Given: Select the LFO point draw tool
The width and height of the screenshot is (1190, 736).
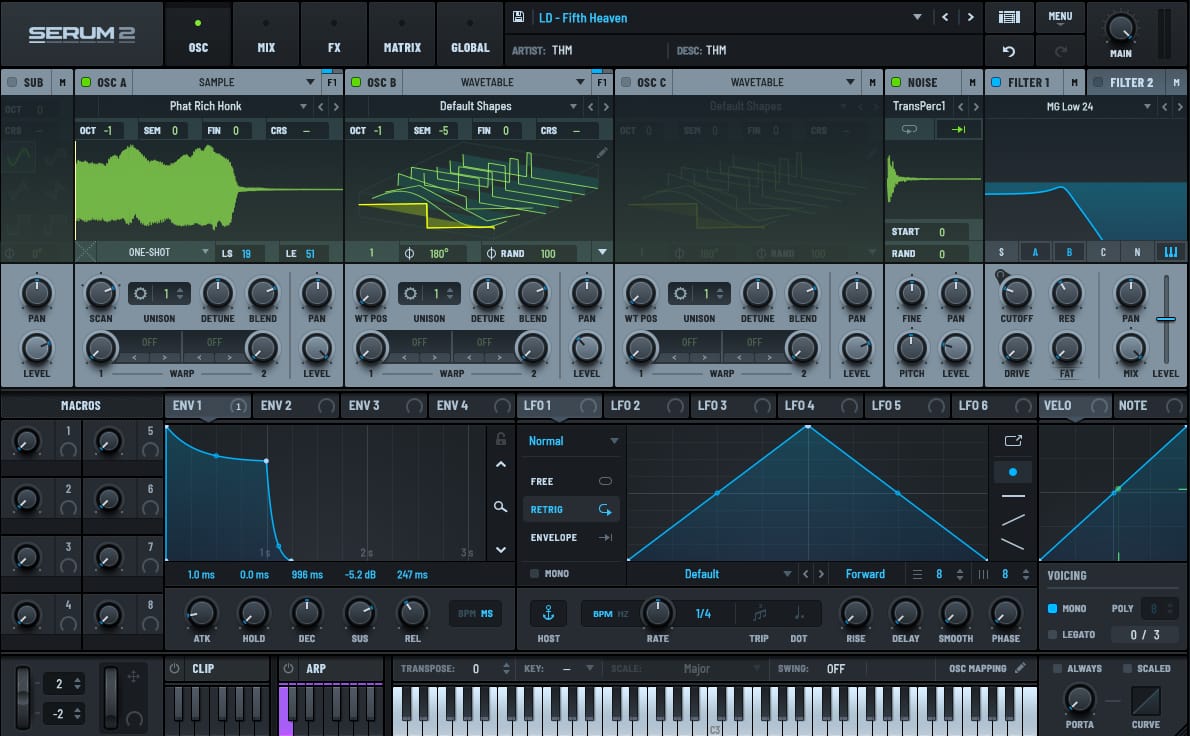Looking at the screenshot, I should (x=1012, y=472).
